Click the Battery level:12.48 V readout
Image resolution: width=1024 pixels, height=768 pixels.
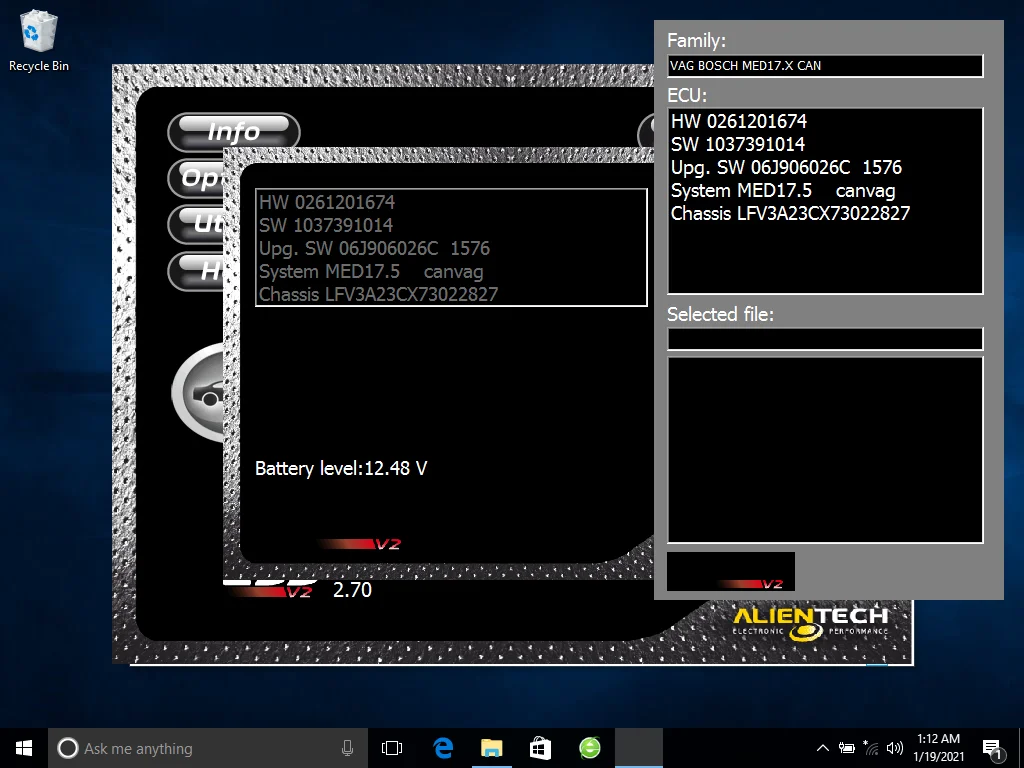point(341,468)
